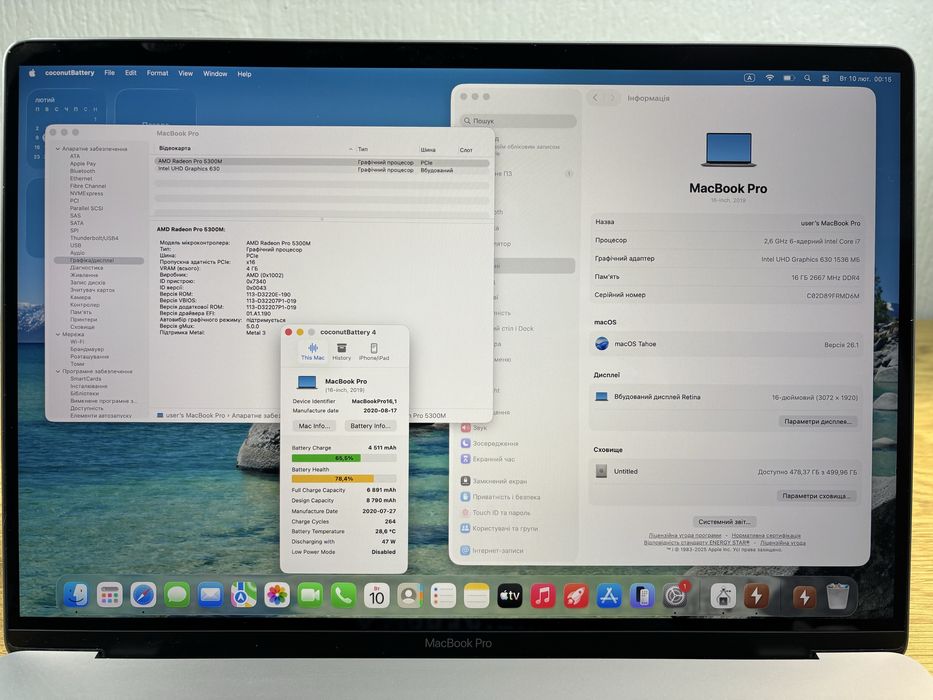The height and width of the screenshot is (700, 933).
Task: Open History tab in coconutBattery
Action: pyautogui.click(x=342, y=352)
